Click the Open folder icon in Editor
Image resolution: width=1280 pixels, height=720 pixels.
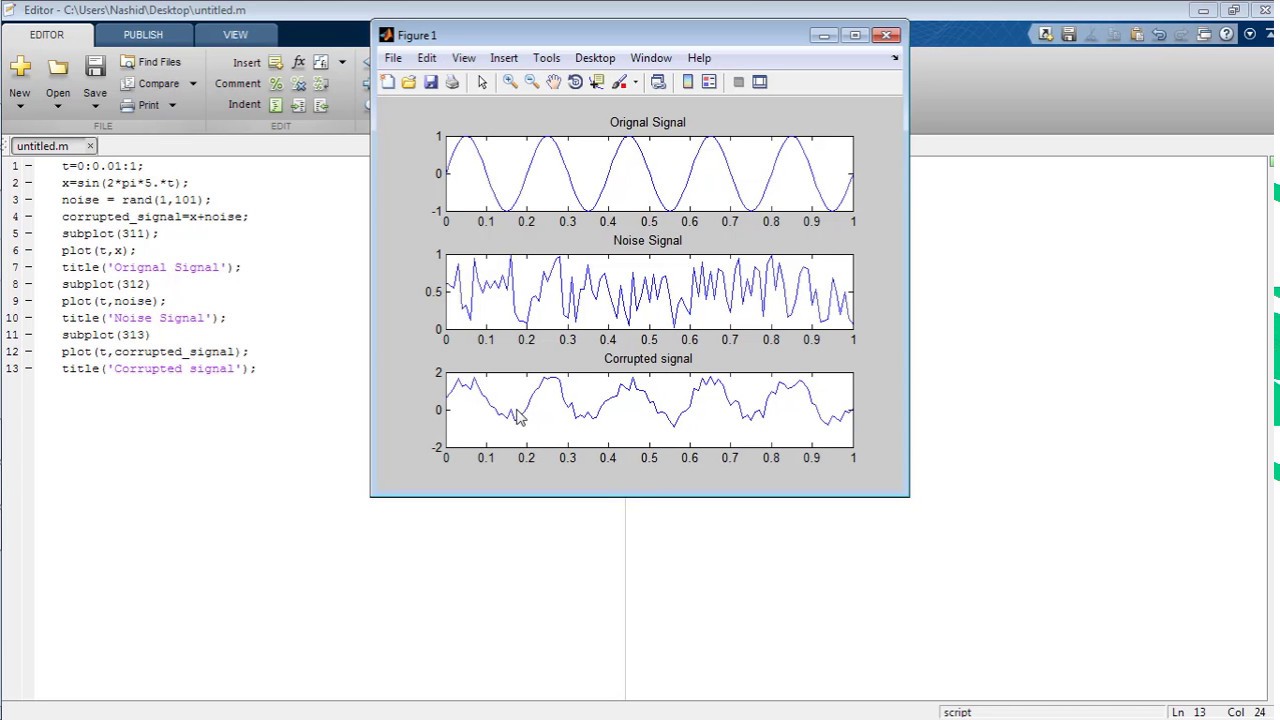[x=58, y=67]
